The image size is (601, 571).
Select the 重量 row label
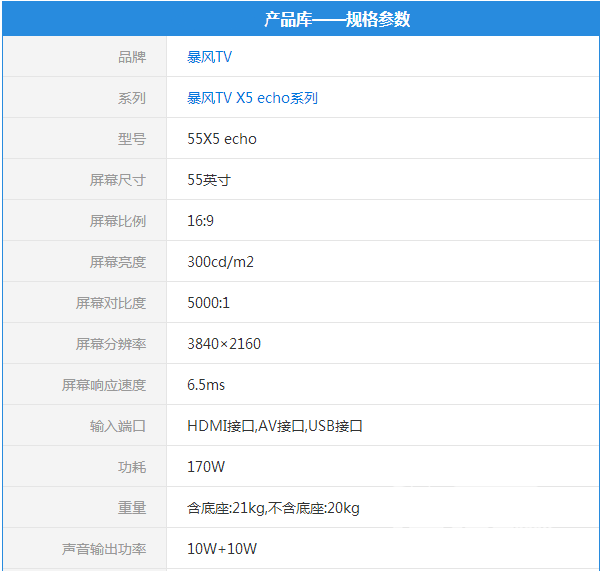(x=132, y=508)
